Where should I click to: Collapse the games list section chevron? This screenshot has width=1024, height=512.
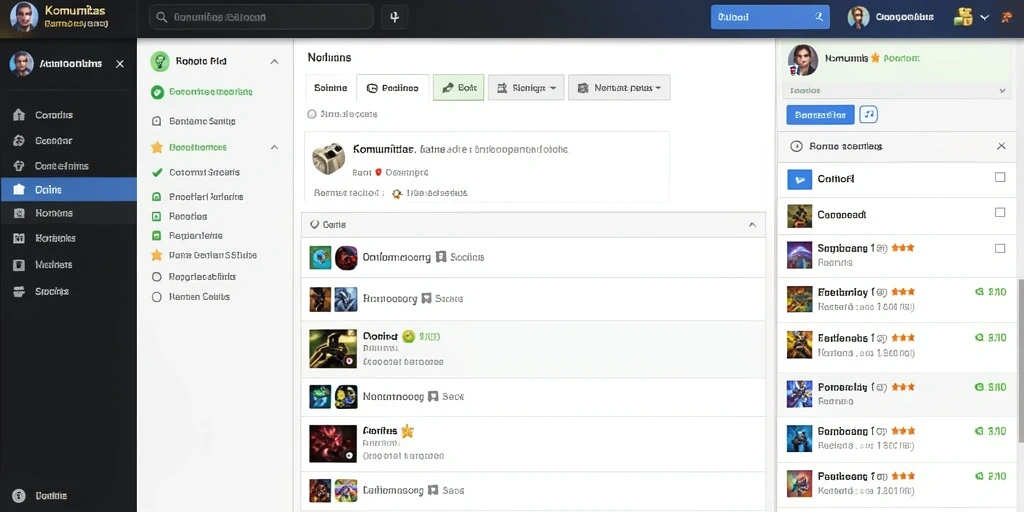click(752, 225)
